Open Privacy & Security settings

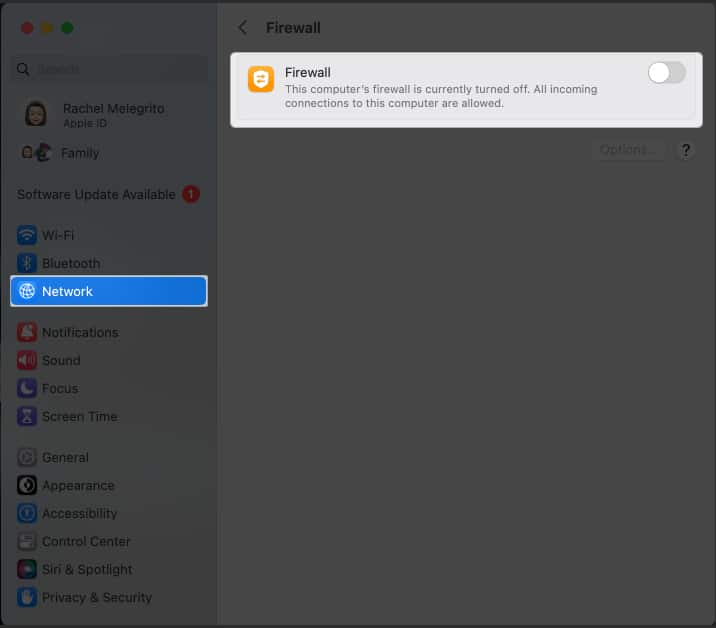[x=96, y=597]
